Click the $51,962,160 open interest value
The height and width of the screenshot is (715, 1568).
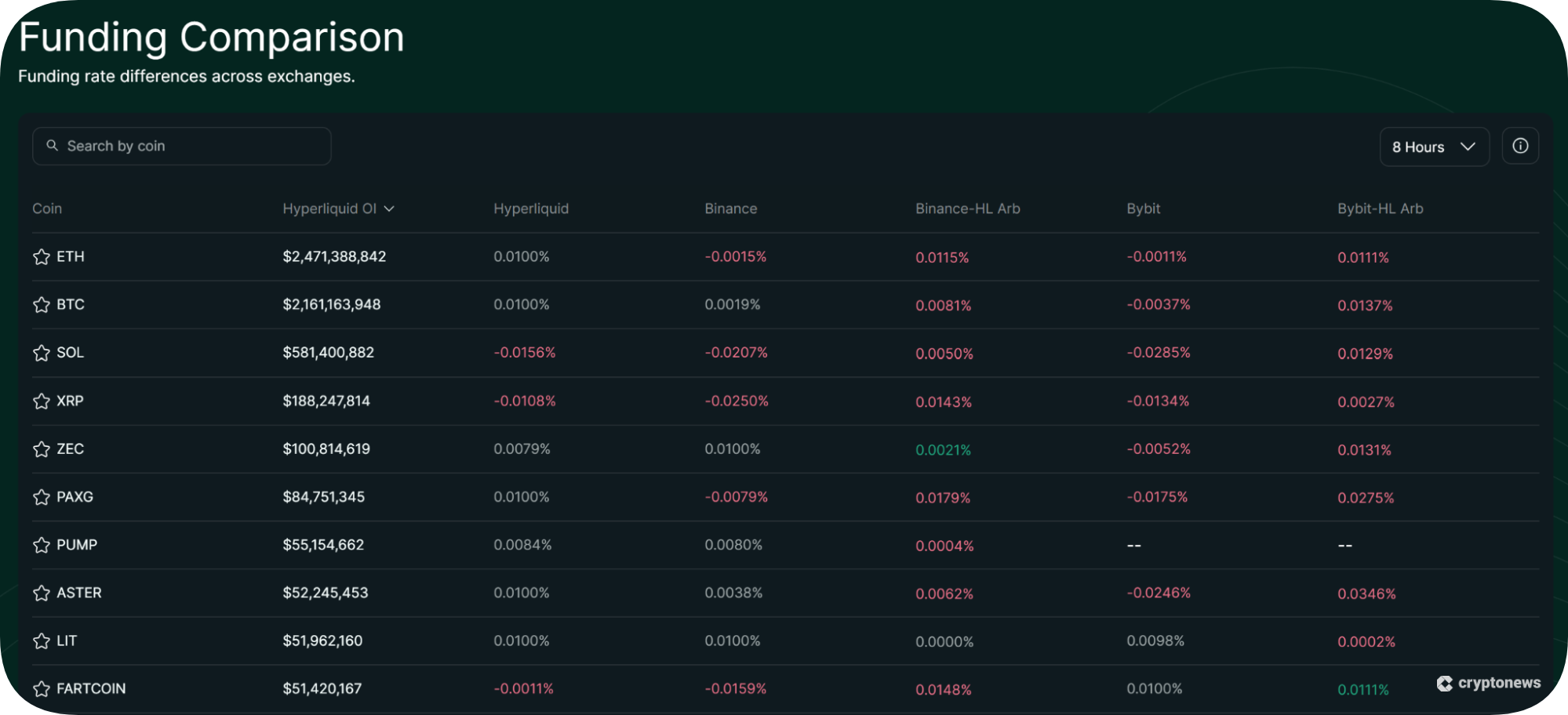[322, 641]
